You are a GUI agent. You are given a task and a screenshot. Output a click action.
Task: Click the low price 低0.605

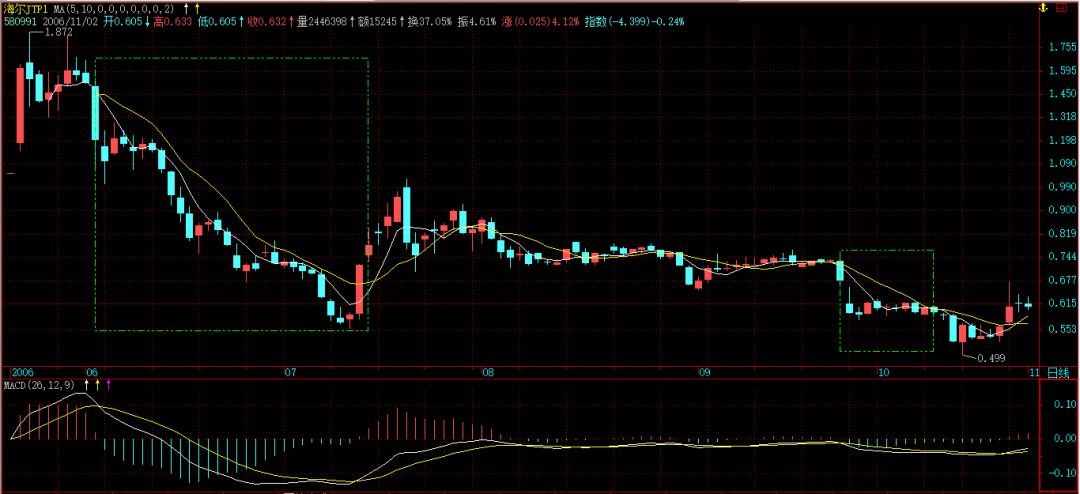pyautogui.click(x=216, y=22)
